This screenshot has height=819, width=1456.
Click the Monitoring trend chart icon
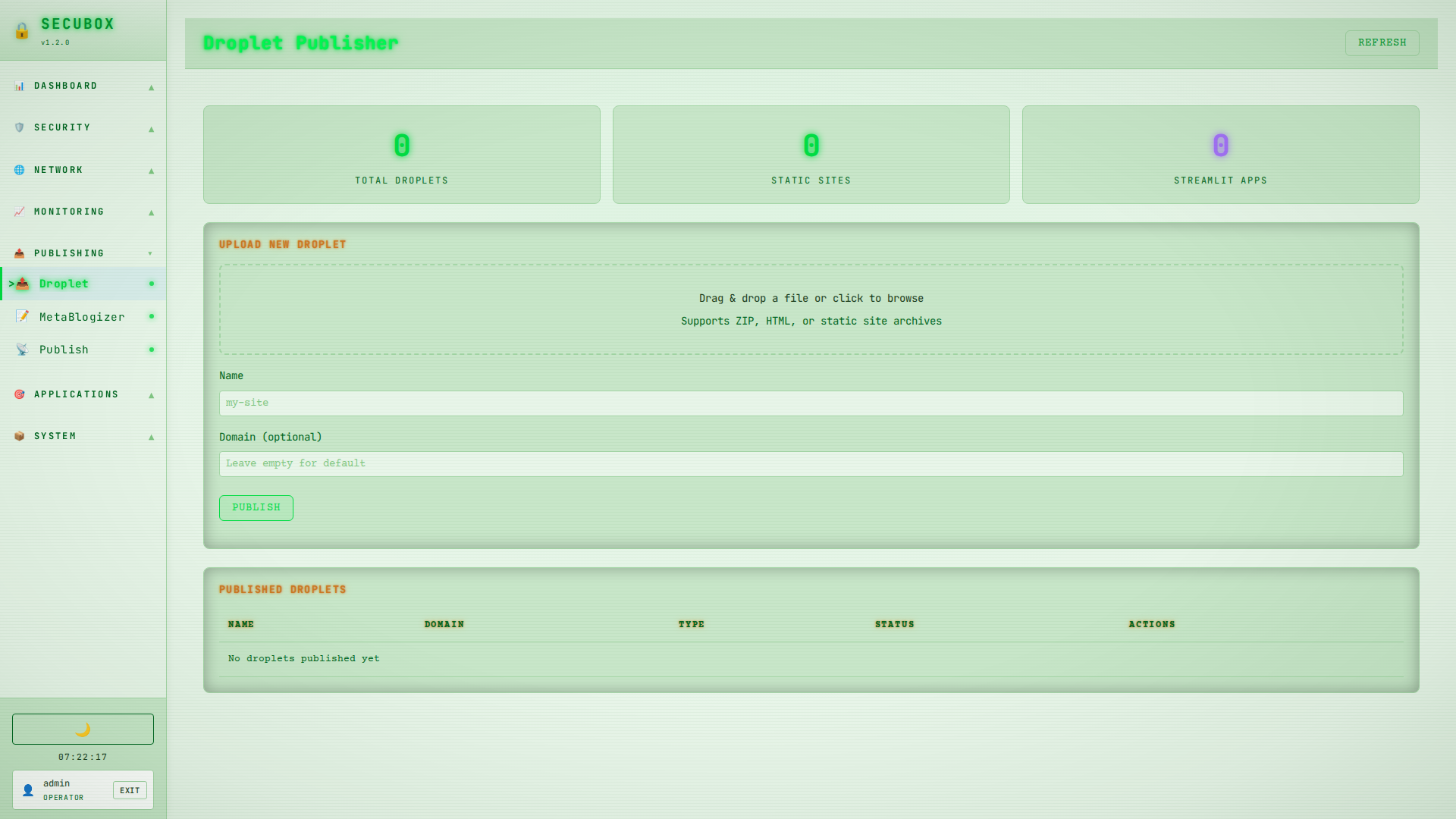click(20, 212)
